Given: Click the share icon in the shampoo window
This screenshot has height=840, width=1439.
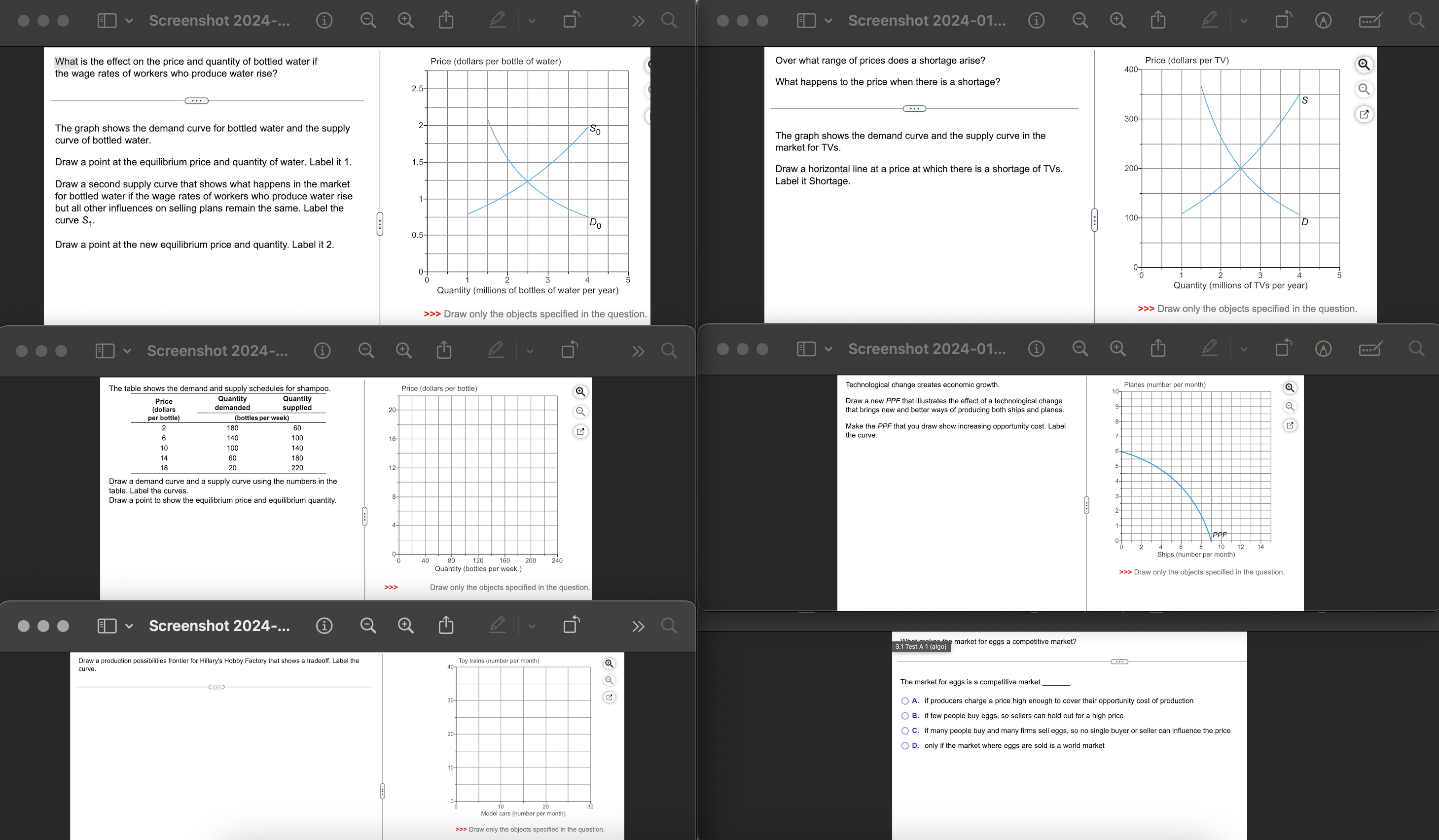Looking at the screenshot, I should pos(444,350).
